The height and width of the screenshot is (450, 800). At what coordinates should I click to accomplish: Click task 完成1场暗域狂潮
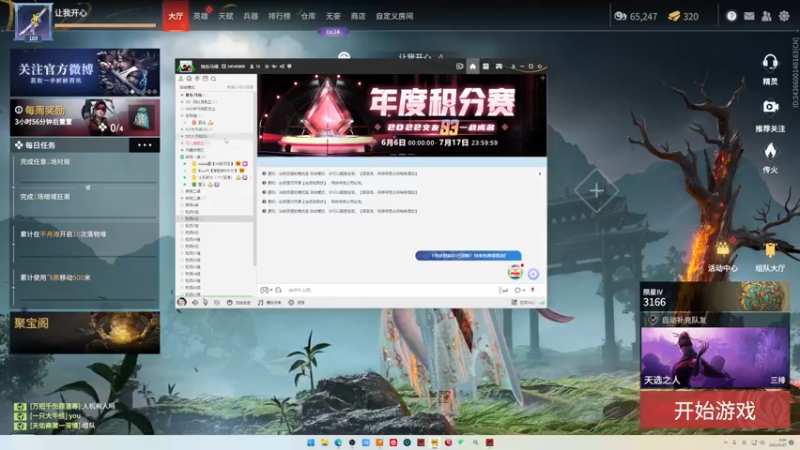click(x=45, y=196)
